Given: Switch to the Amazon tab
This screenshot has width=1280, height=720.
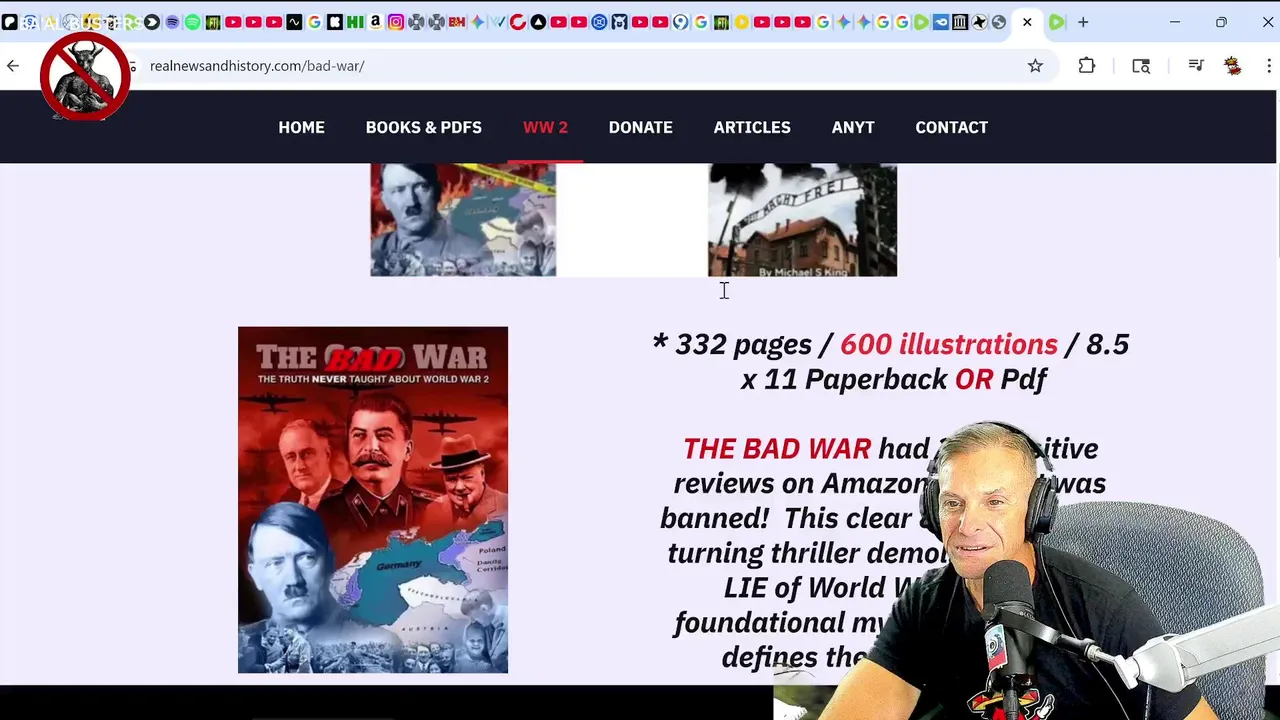Looking at the screenshot, I should [x=375, y=22].
